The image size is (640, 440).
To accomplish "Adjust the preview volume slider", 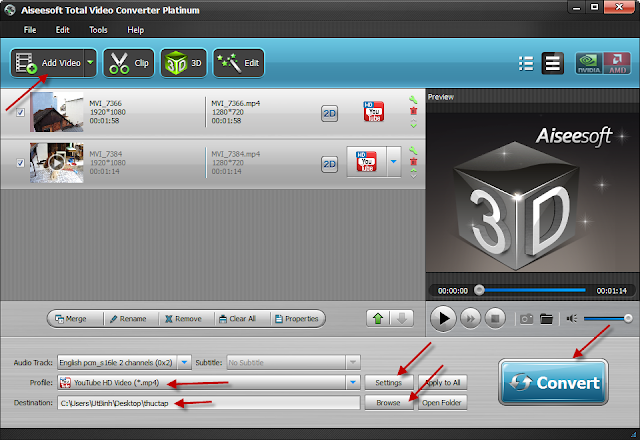I will pos(607,318).
